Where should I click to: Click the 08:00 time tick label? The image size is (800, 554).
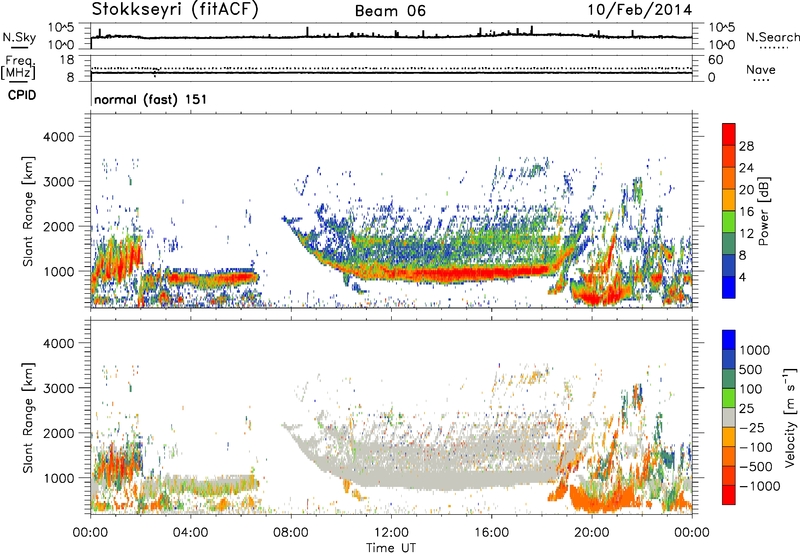(x=290, y=533)
